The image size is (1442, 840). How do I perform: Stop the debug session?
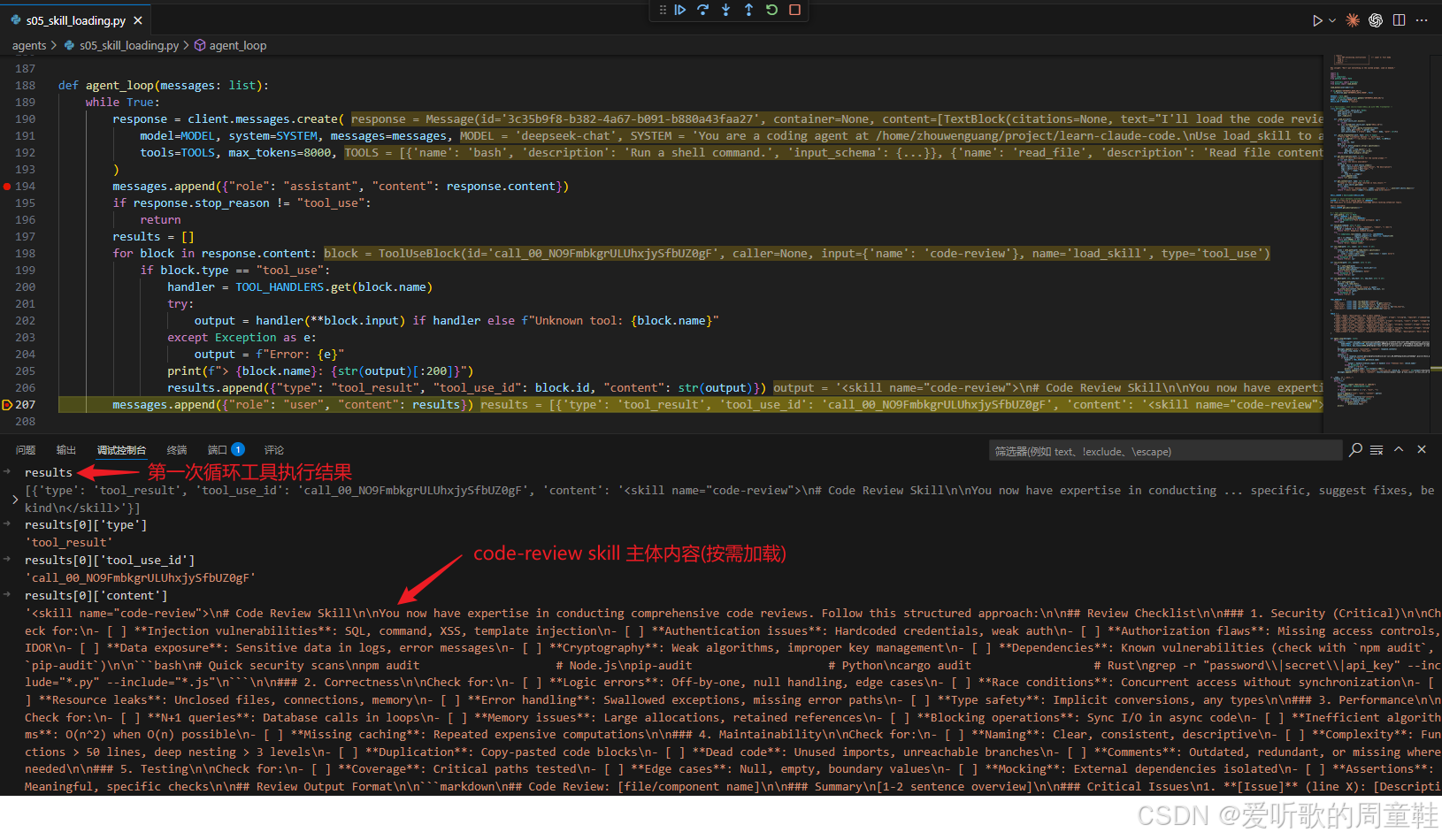[x=795, y=10]
